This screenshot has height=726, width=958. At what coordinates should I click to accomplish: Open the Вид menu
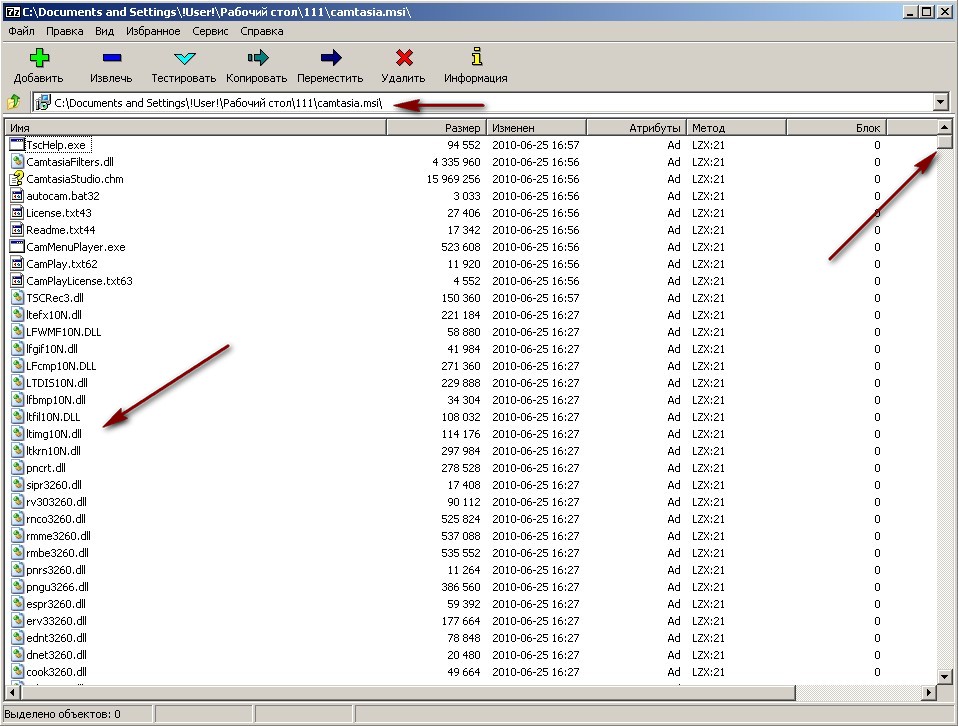click(x=104, y=31)
